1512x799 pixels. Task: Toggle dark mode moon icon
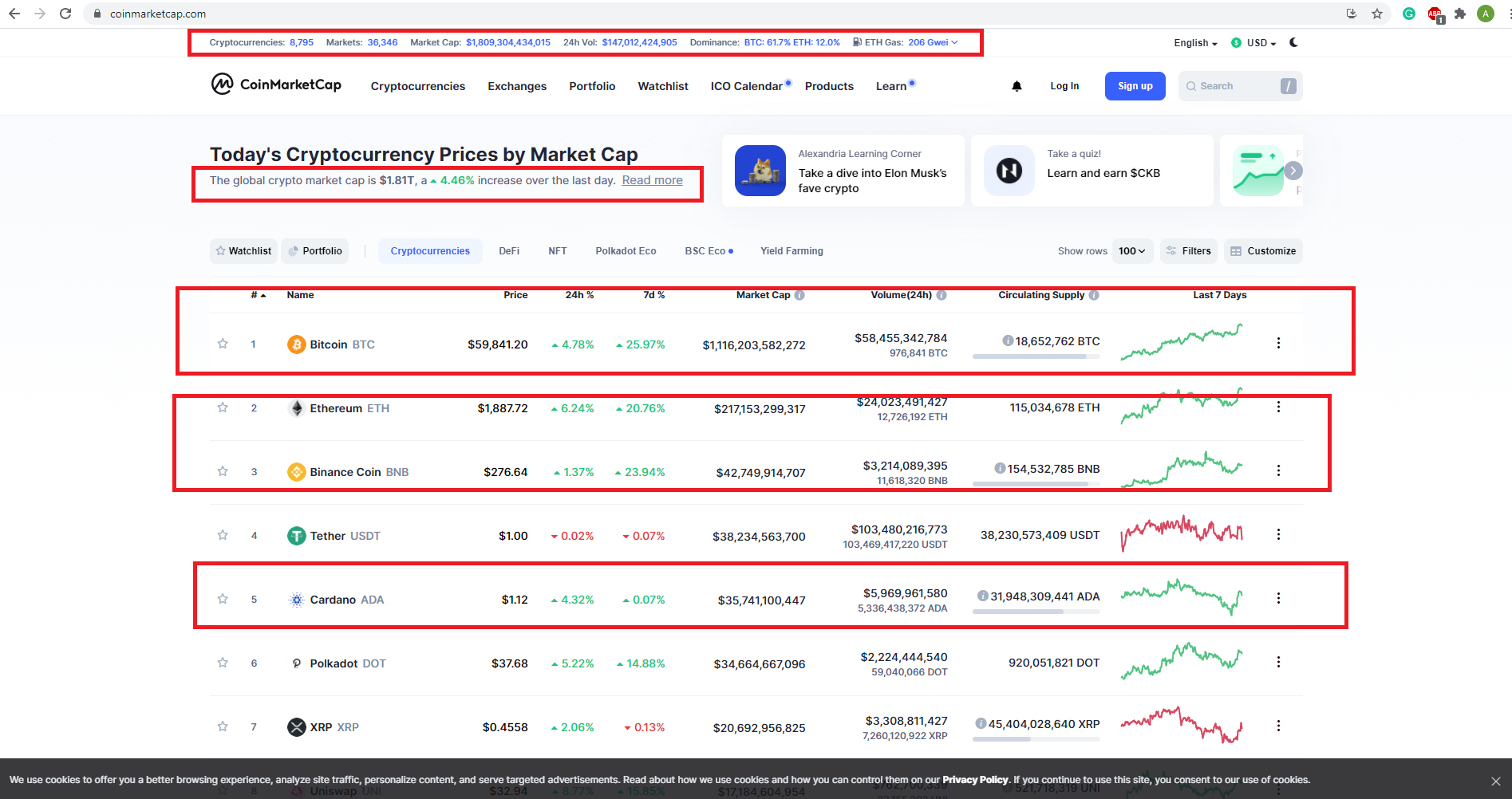[x=1293, y=43]
